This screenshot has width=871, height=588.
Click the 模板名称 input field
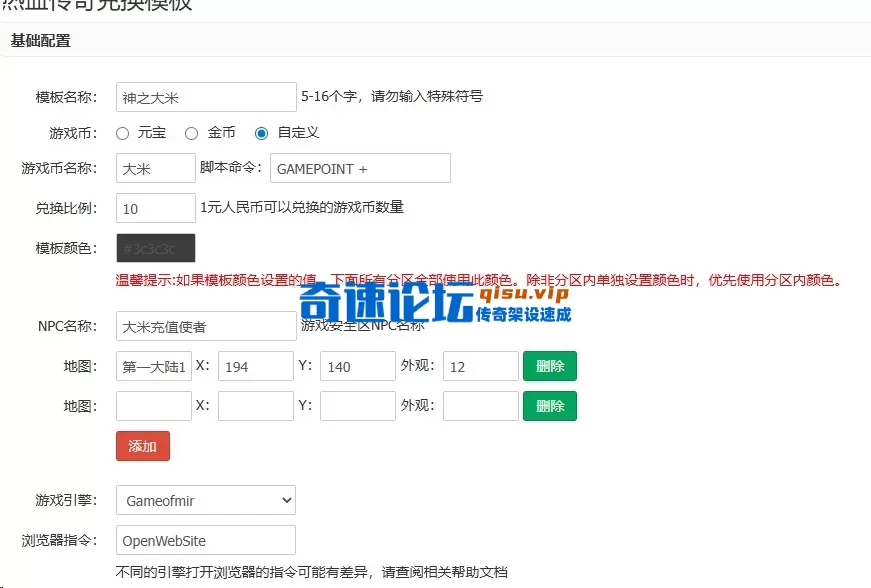point(206,97)
